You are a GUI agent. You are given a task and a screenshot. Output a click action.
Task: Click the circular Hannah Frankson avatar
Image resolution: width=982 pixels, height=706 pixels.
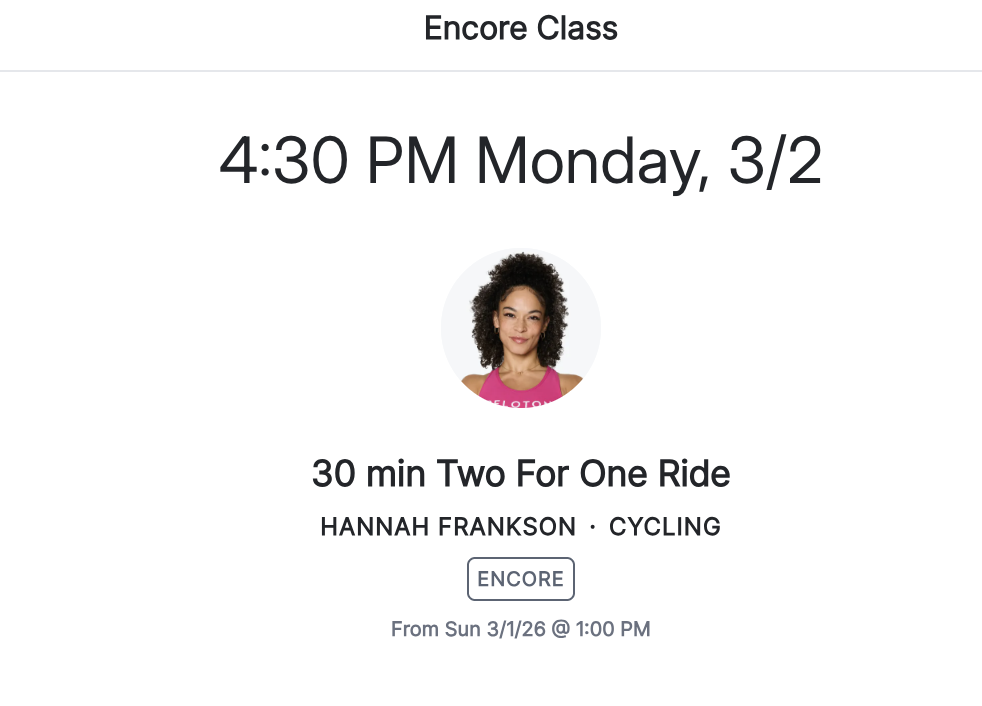pos(520,327)
